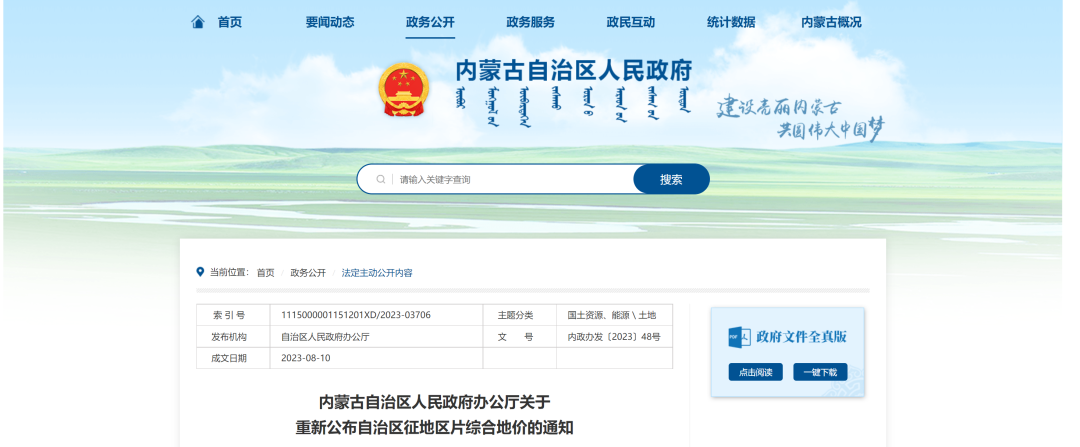
Task: Click the 点击阅读 button
Action: (x=756, y=372)
